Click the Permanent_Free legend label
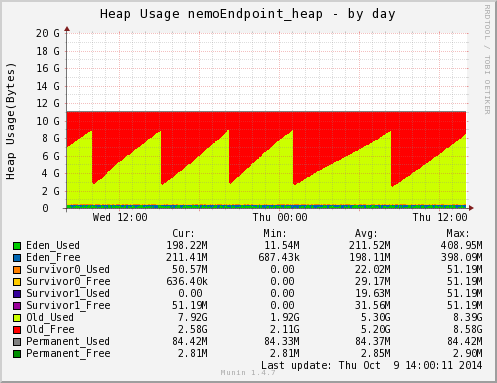The width and height of the screenshot is (497, 383). point(68,353)
